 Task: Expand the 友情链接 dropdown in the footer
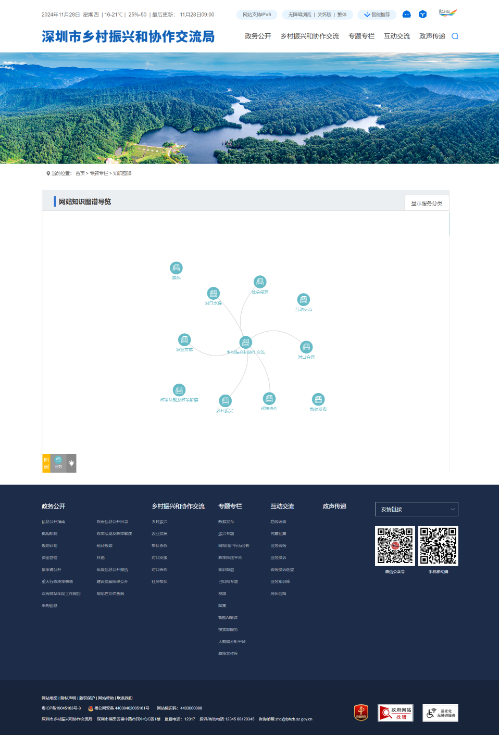pyautogui.click(x=417, y=509)
